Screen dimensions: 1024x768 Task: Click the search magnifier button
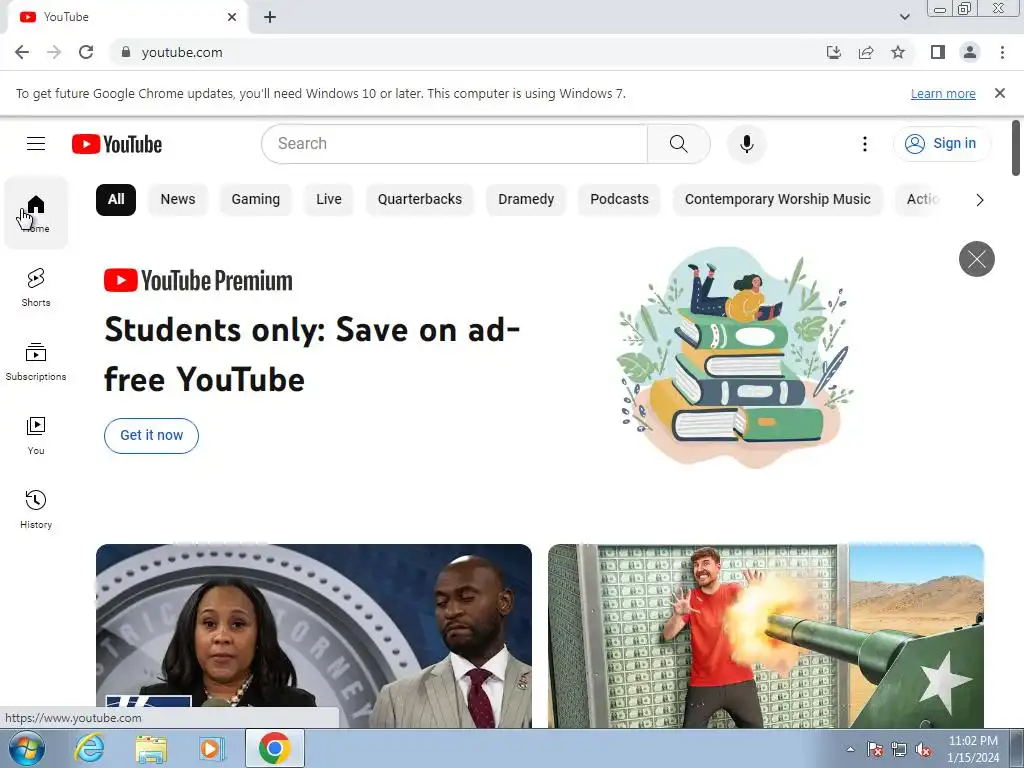point(679,144)
